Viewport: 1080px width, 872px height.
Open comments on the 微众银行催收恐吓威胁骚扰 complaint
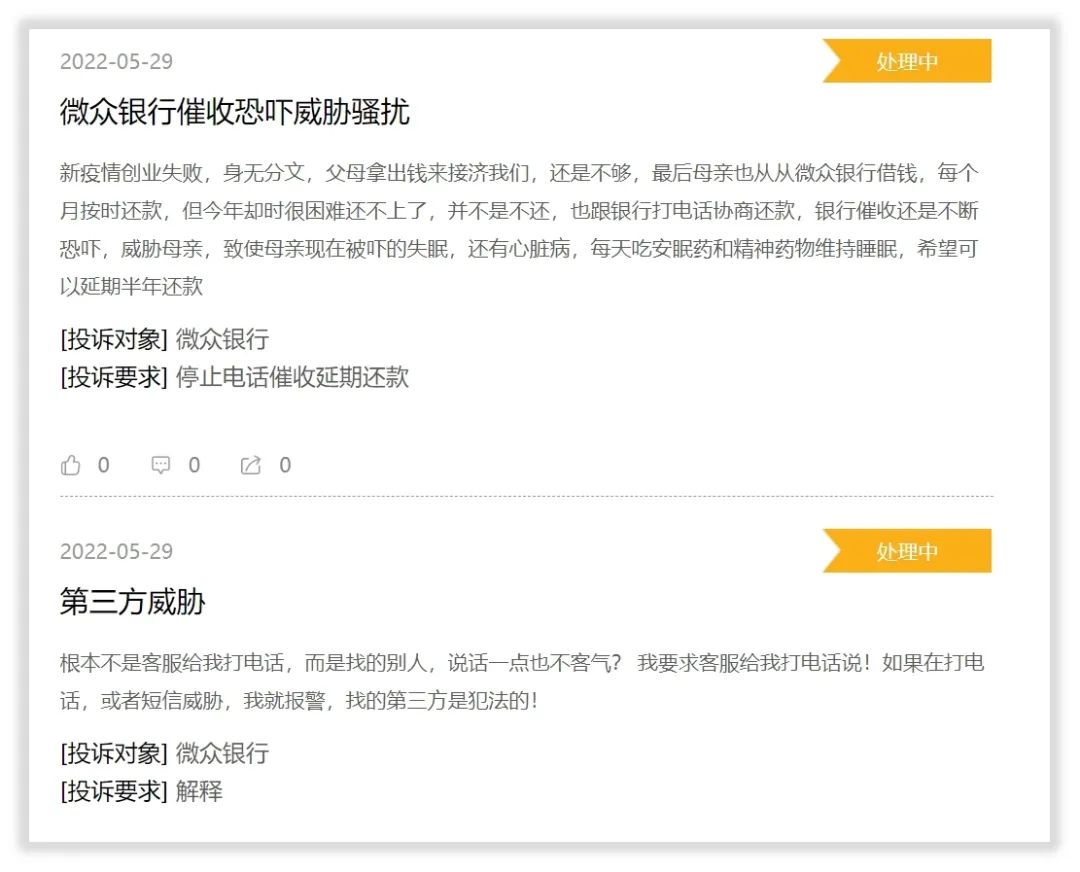160,466
